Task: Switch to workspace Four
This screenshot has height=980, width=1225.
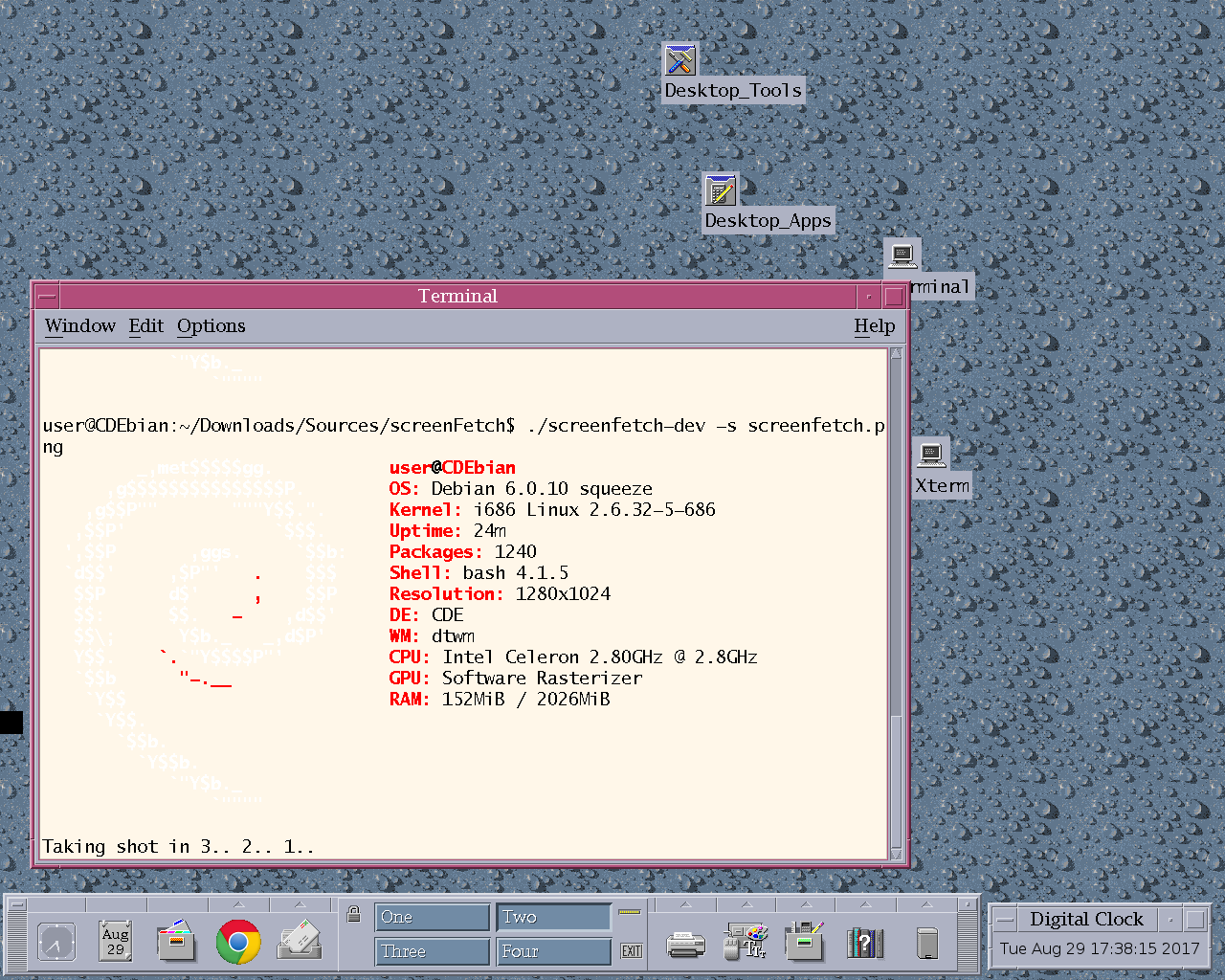Action: click(553, 951)
